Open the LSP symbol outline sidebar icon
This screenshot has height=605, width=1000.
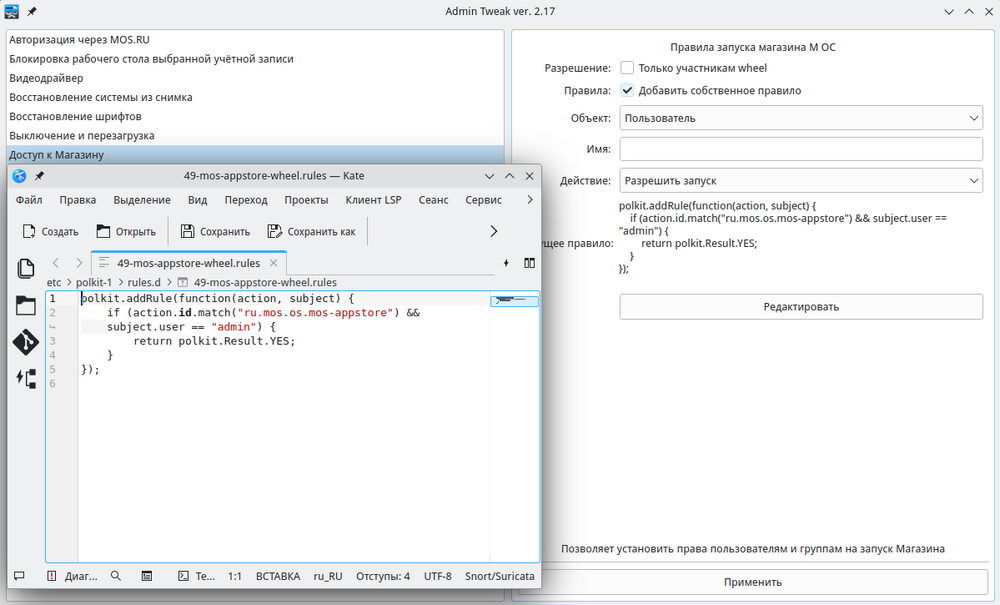tap(25, 378)
